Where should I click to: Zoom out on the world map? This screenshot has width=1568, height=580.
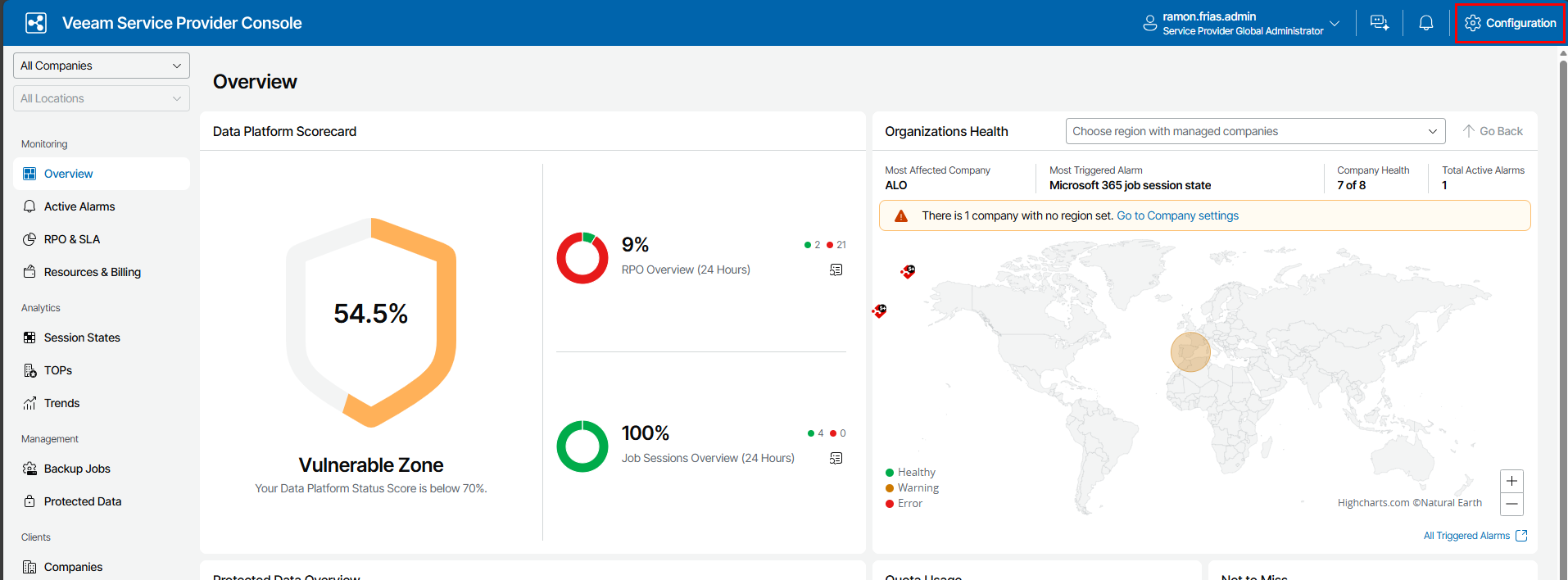pyautogui.click(x=1511, y=505)
